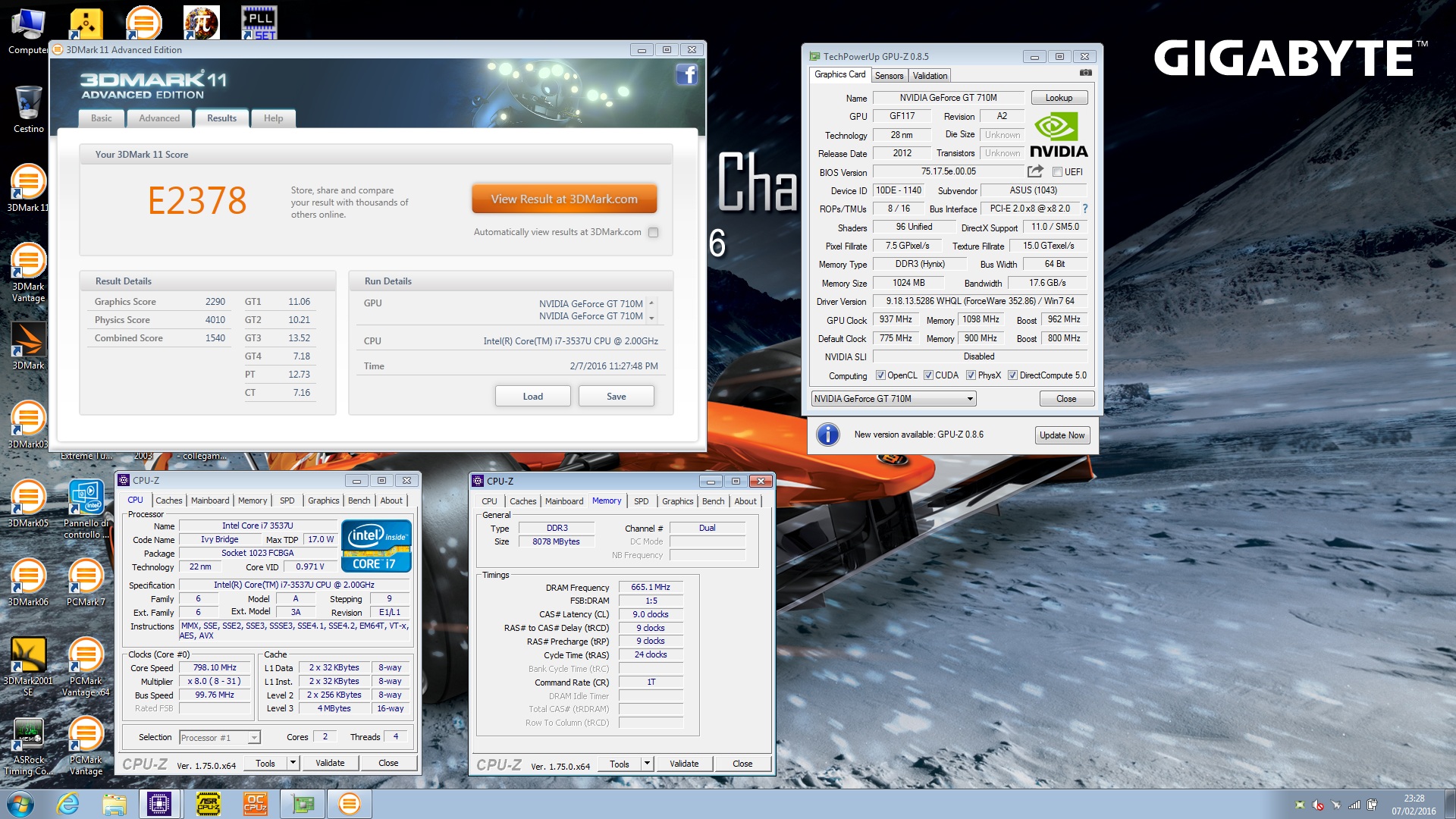Screen dimensions: 1456x819
Task: Open the Mainboard tab in left CPU-Z
Action: tap(210, 500)
